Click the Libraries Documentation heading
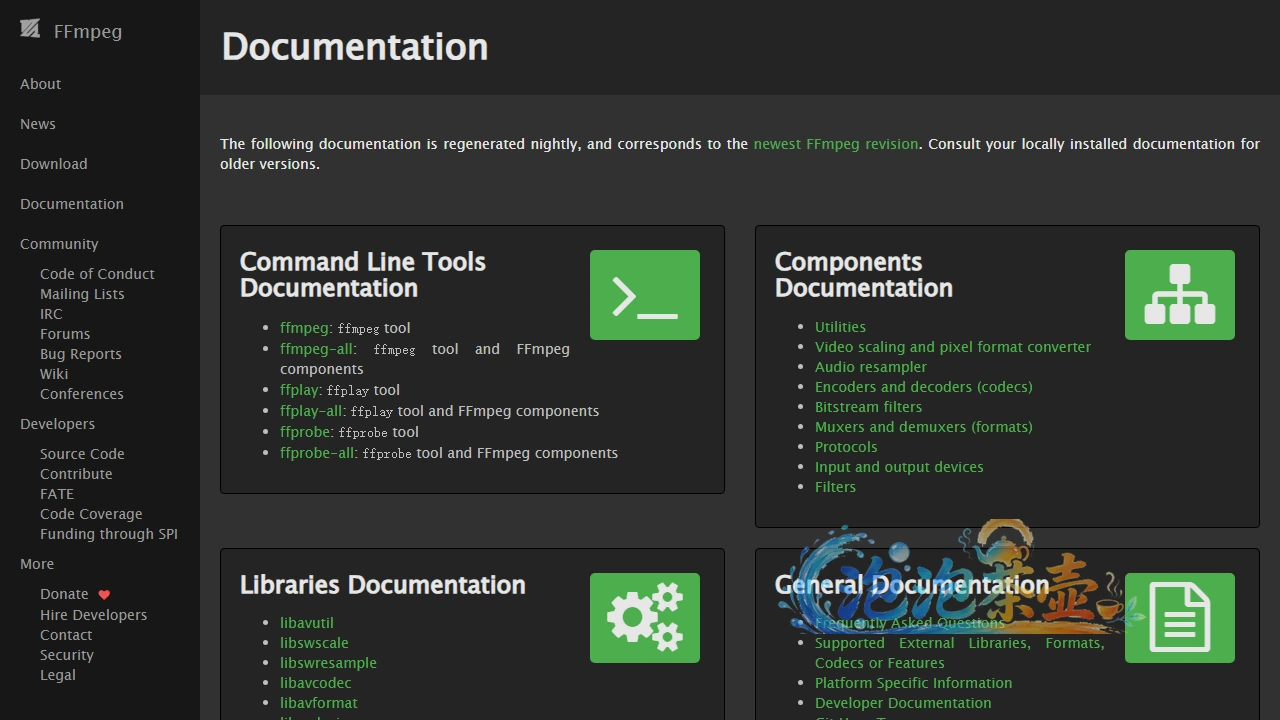The width and height of the screenshot is (1280, 720). (383, 585)
